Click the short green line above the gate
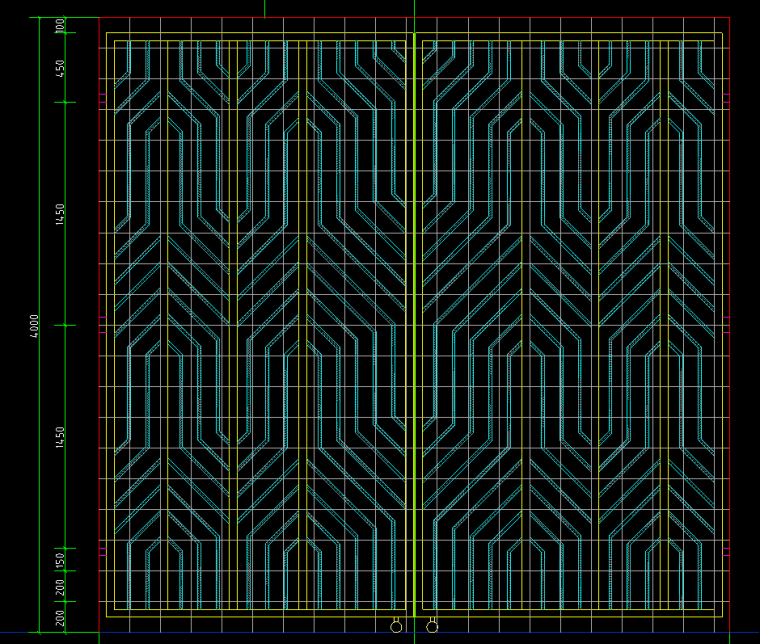760x644 pixels. click(x=264, y=8)
